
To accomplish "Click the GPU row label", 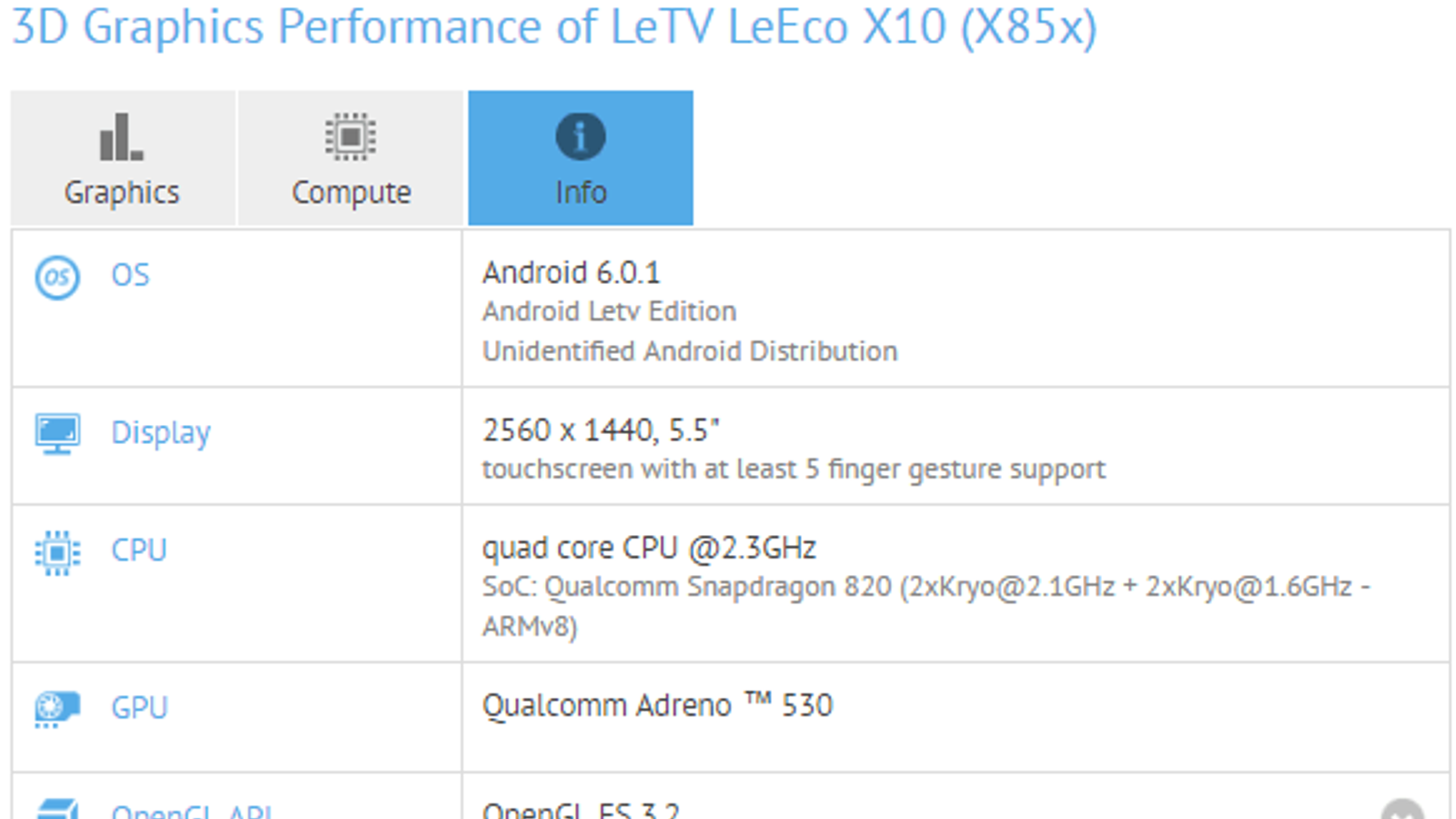I will pos(139,708).
